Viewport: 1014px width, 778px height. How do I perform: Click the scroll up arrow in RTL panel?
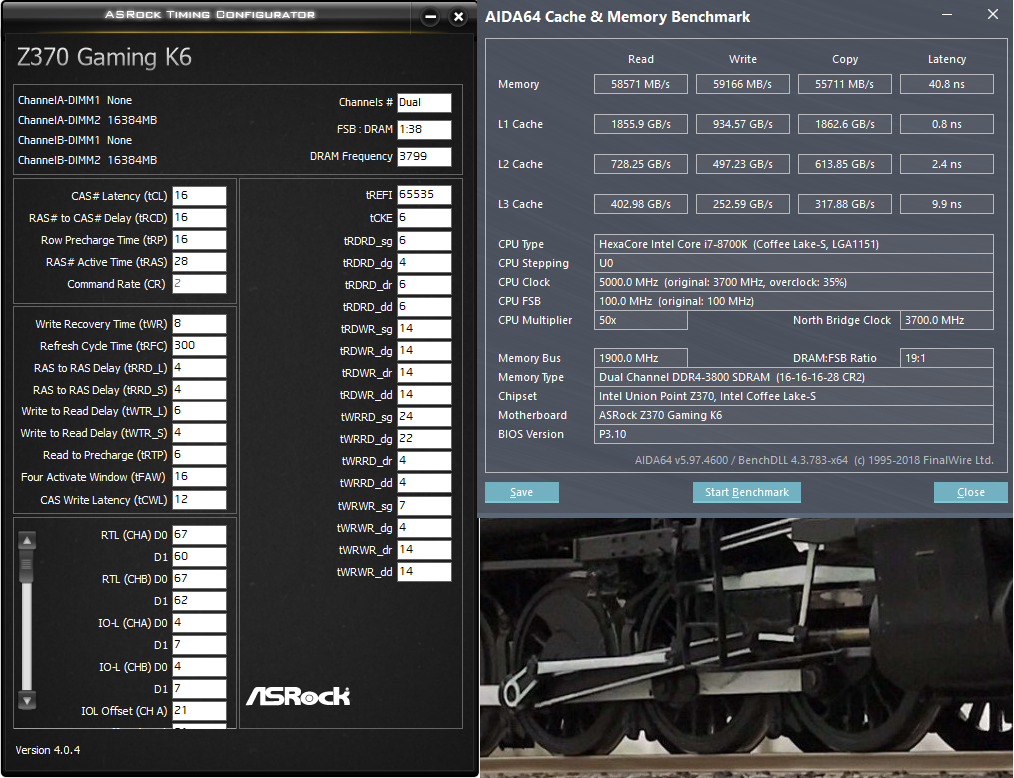[27, 541]
